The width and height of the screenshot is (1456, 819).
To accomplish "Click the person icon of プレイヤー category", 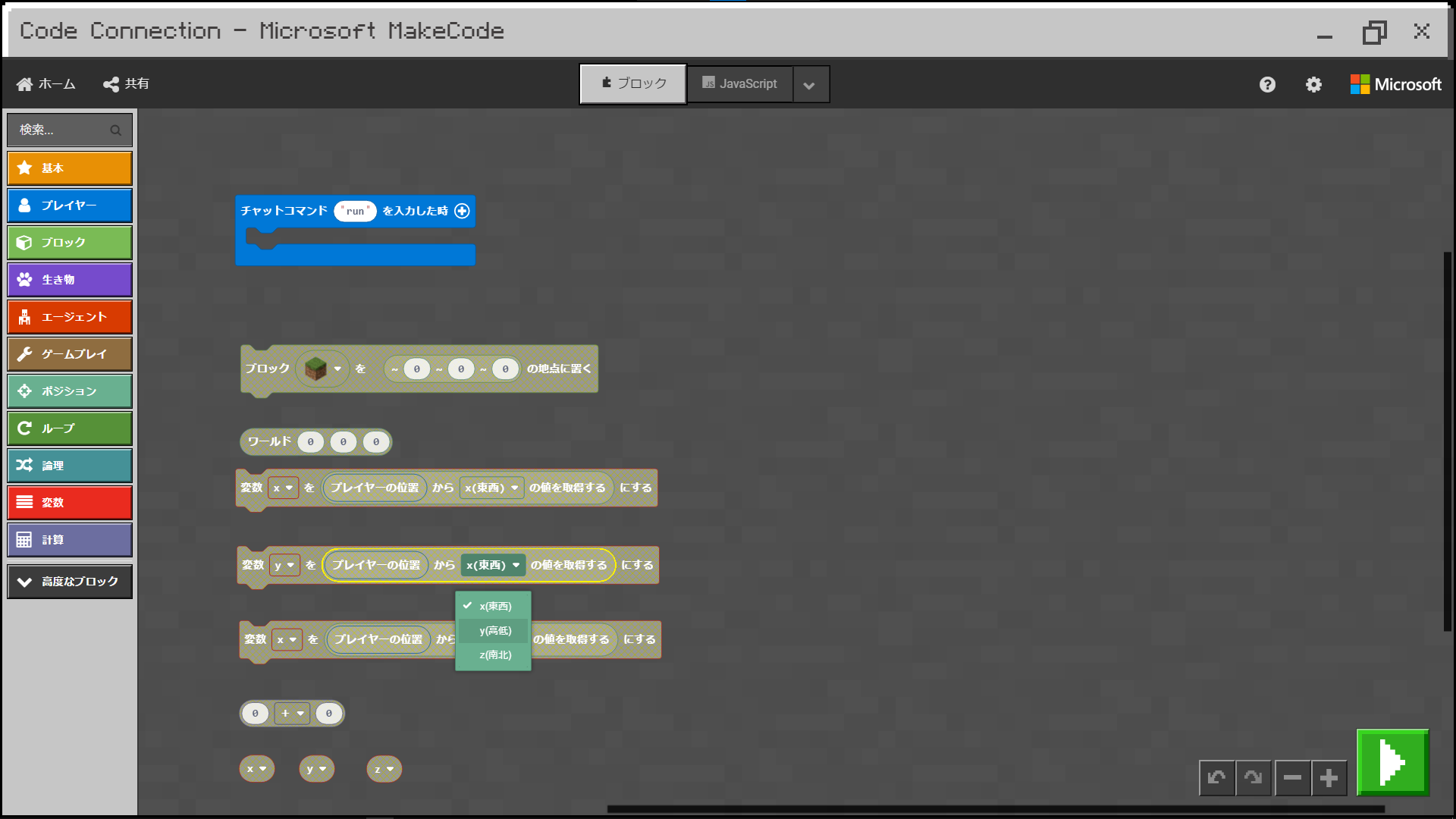I will point(24,205).
